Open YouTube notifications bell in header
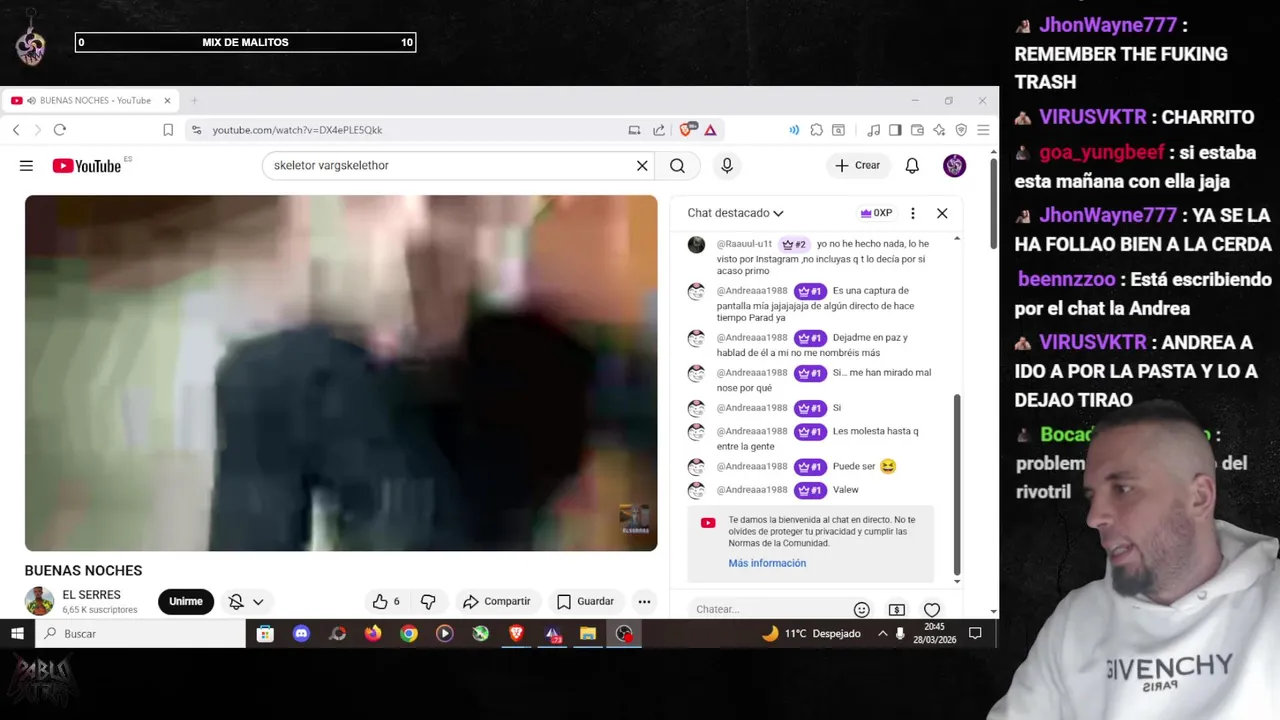The image size is (1280, 720). (912, 166)
